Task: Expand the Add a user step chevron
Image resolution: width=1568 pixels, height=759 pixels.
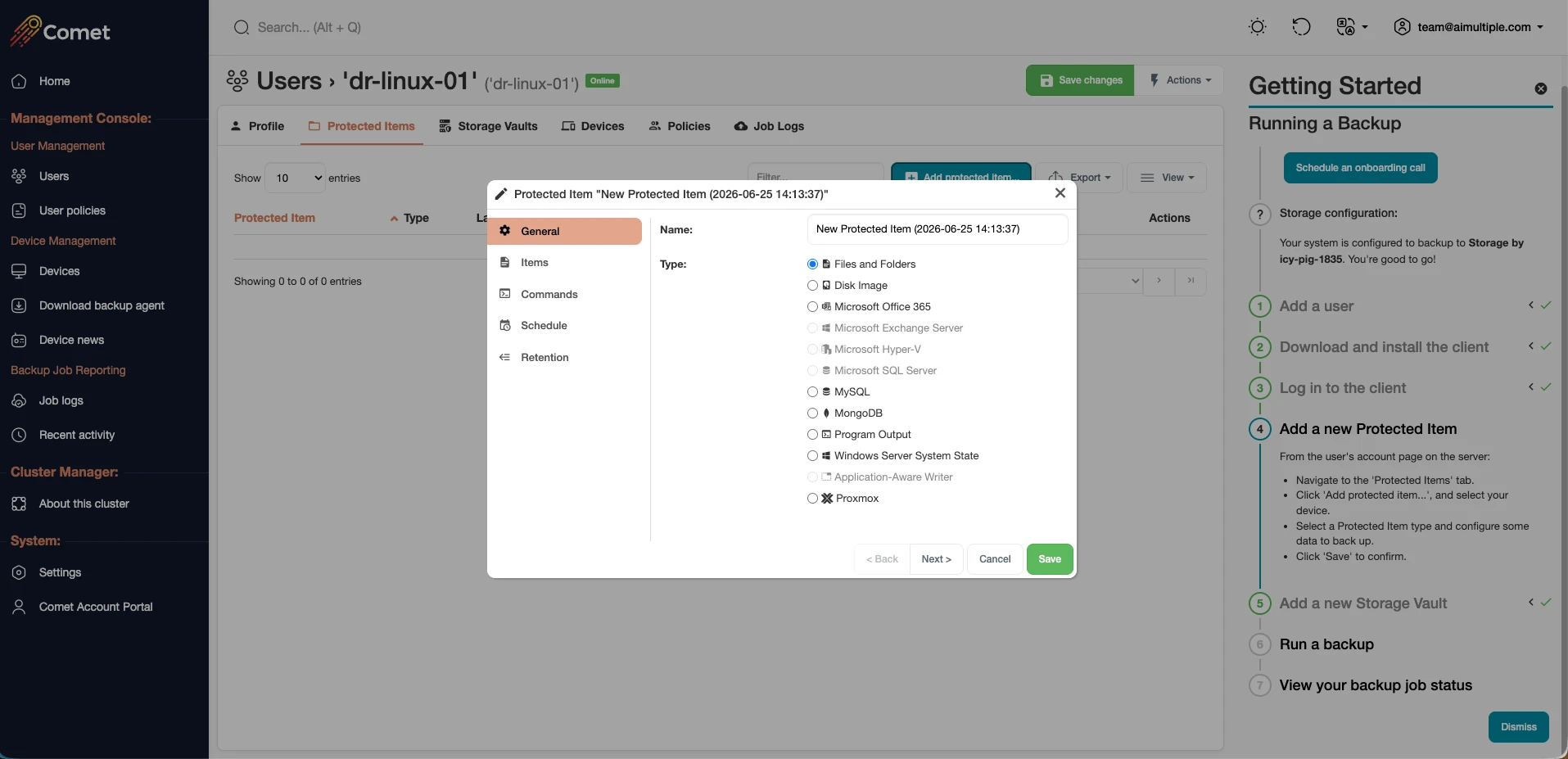Action: click(1531, 305)
